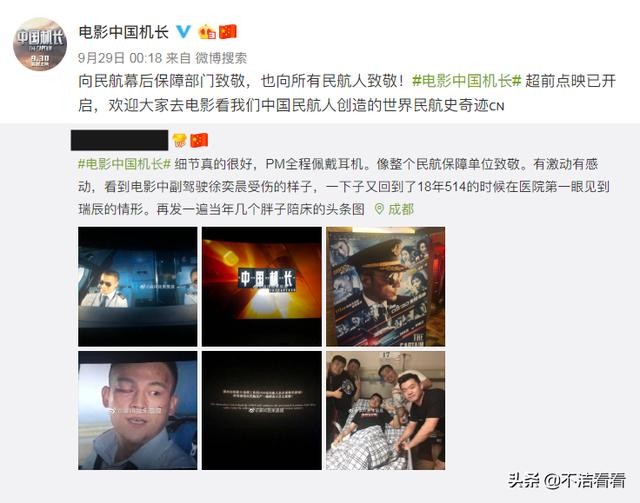Screen dimensions: 640x503
Task: Click the 微博搜索 source link
Action: 221,58
